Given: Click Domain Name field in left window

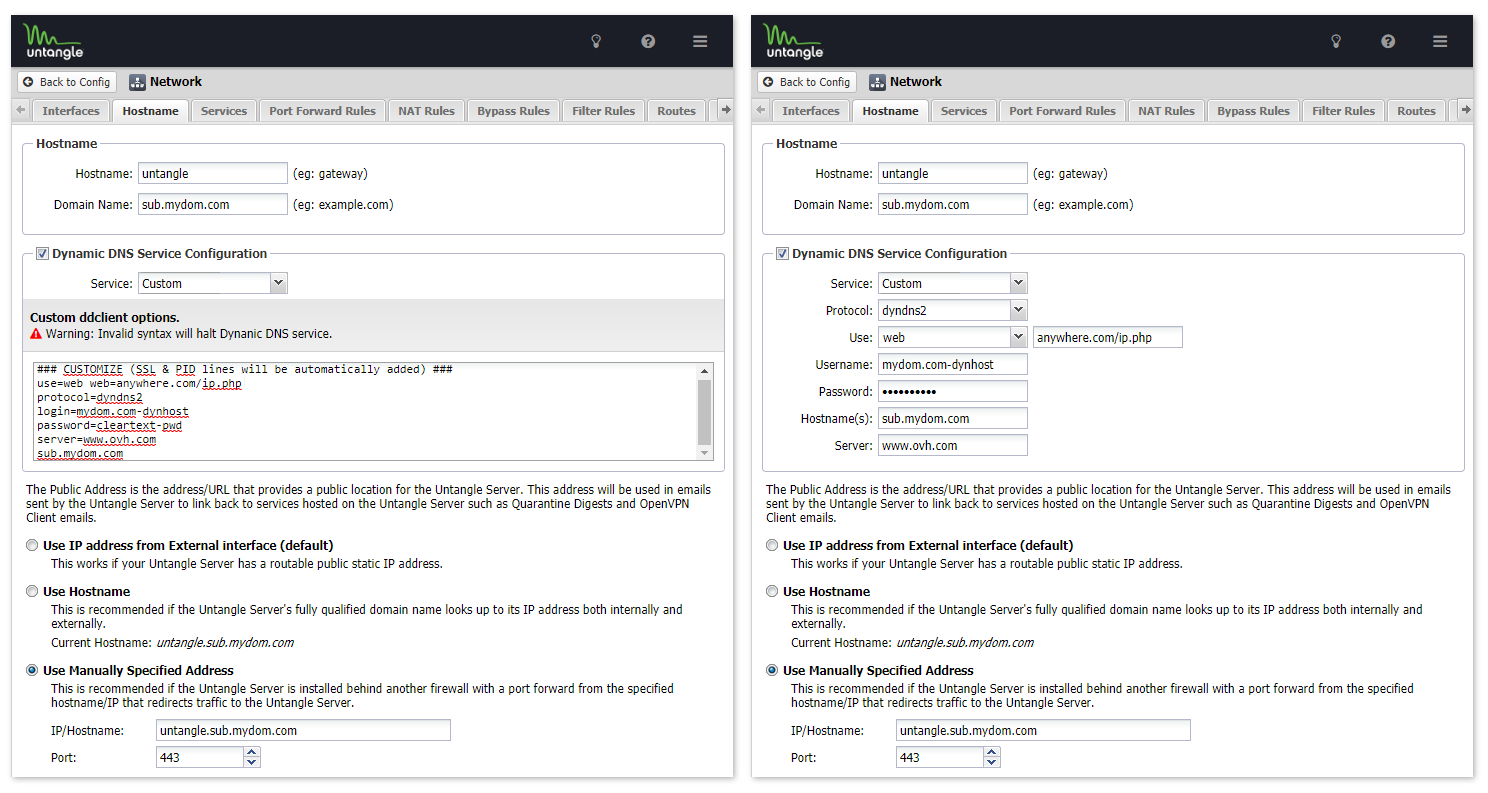Looking at the screenshot, I should point(213,205).
